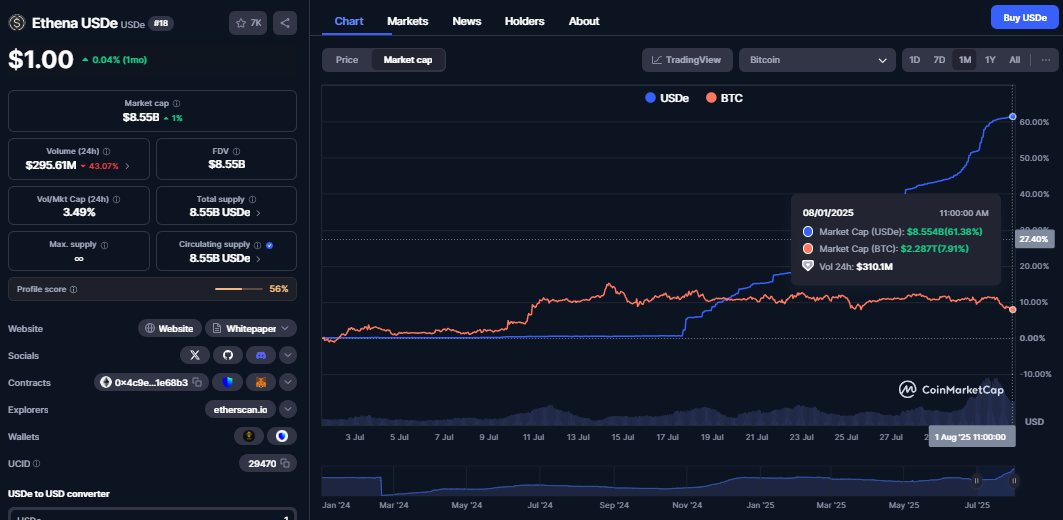Open the About tab
Image resolution: width=1063 pixels, height=520 pixels.
[584, 21]
